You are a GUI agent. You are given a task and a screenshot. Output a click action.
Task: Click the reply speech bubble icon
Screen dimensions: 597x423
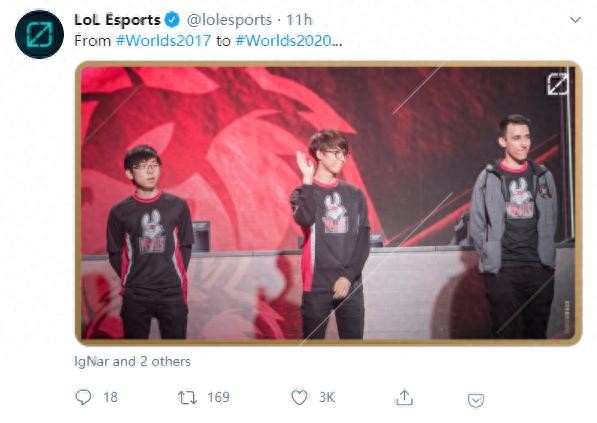pos(83,397)
